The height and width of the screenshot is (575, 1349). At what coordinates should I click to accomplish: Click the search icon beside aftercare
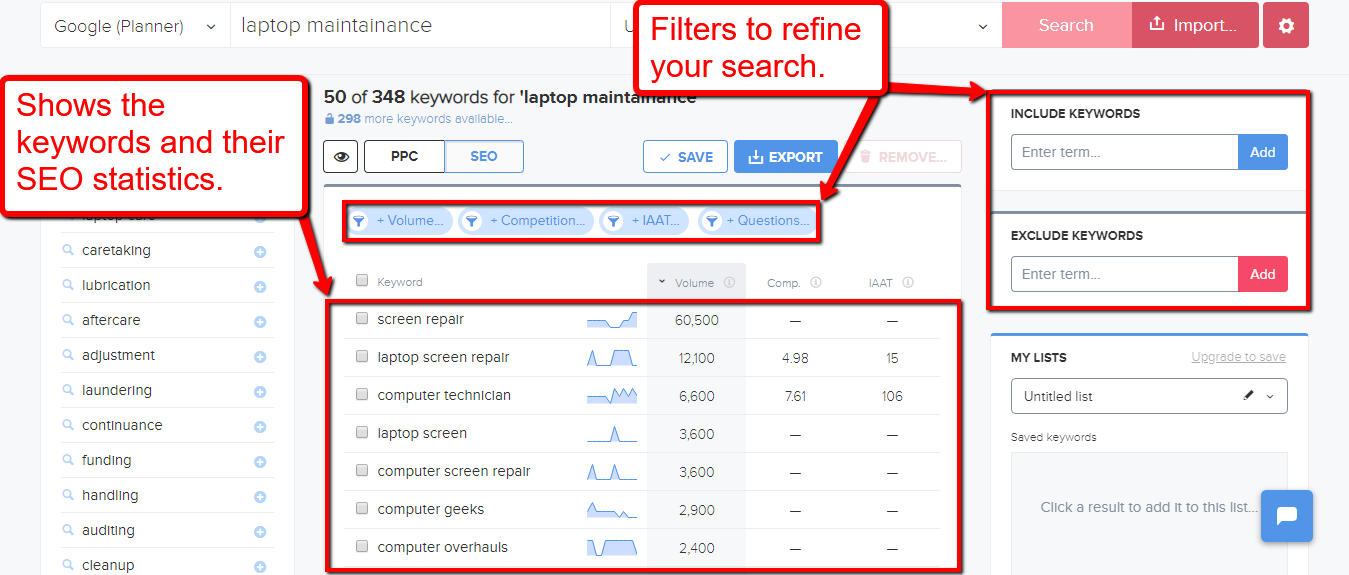pos(68,320)
